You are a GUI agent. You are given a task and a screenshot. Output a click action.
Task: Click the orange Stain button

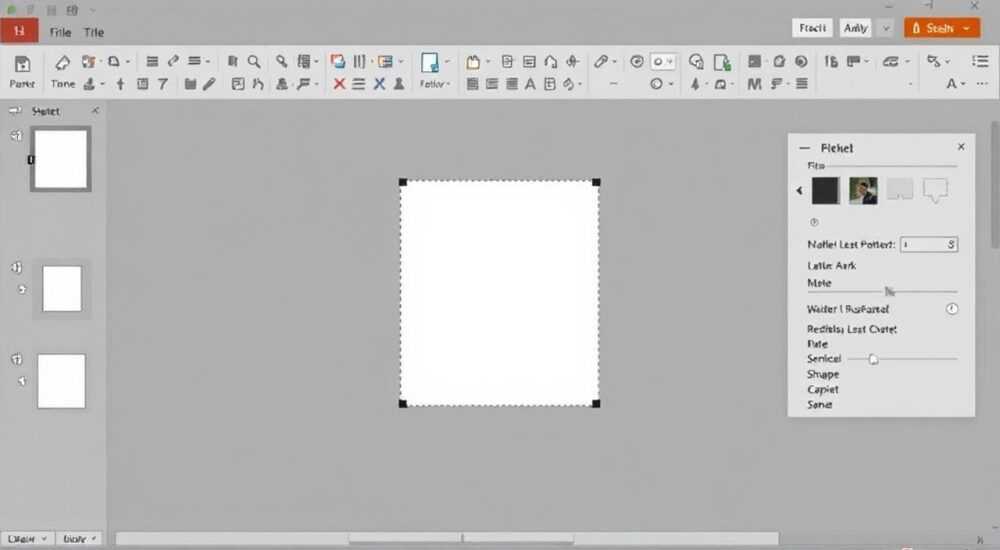(941, 28)
